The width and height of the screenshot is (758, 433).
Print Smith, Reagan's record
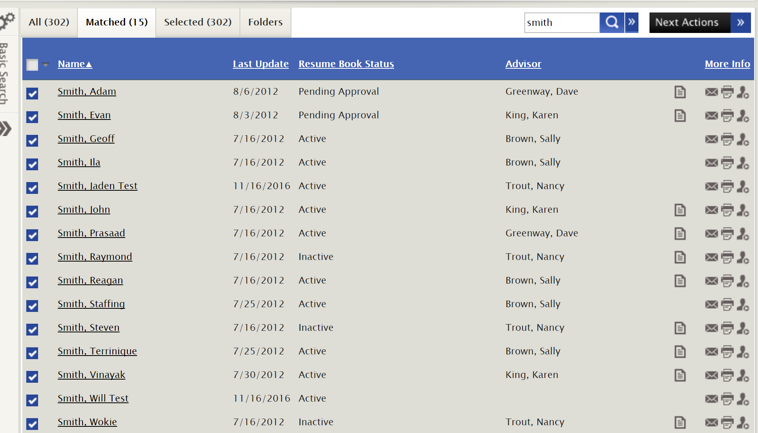[727, 281]
